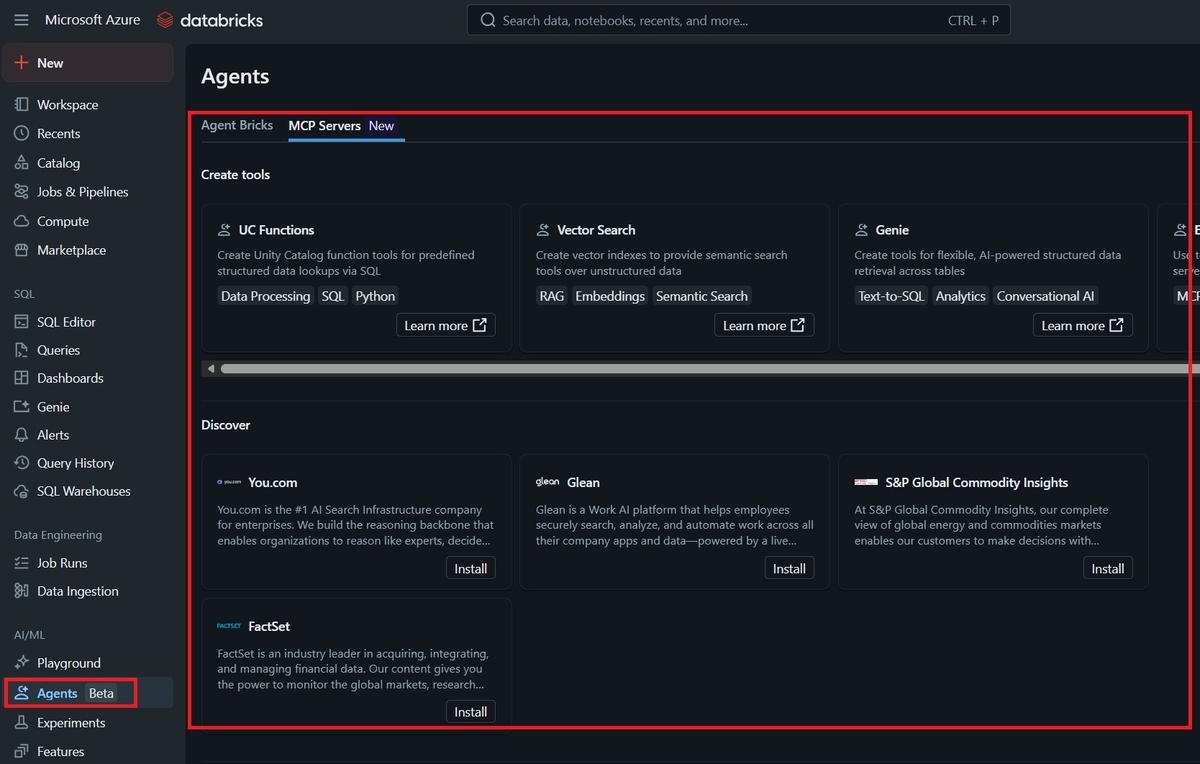This screenshot has height=764, width=1200.
Task: Click the global search bar
Action: point(737,19)
